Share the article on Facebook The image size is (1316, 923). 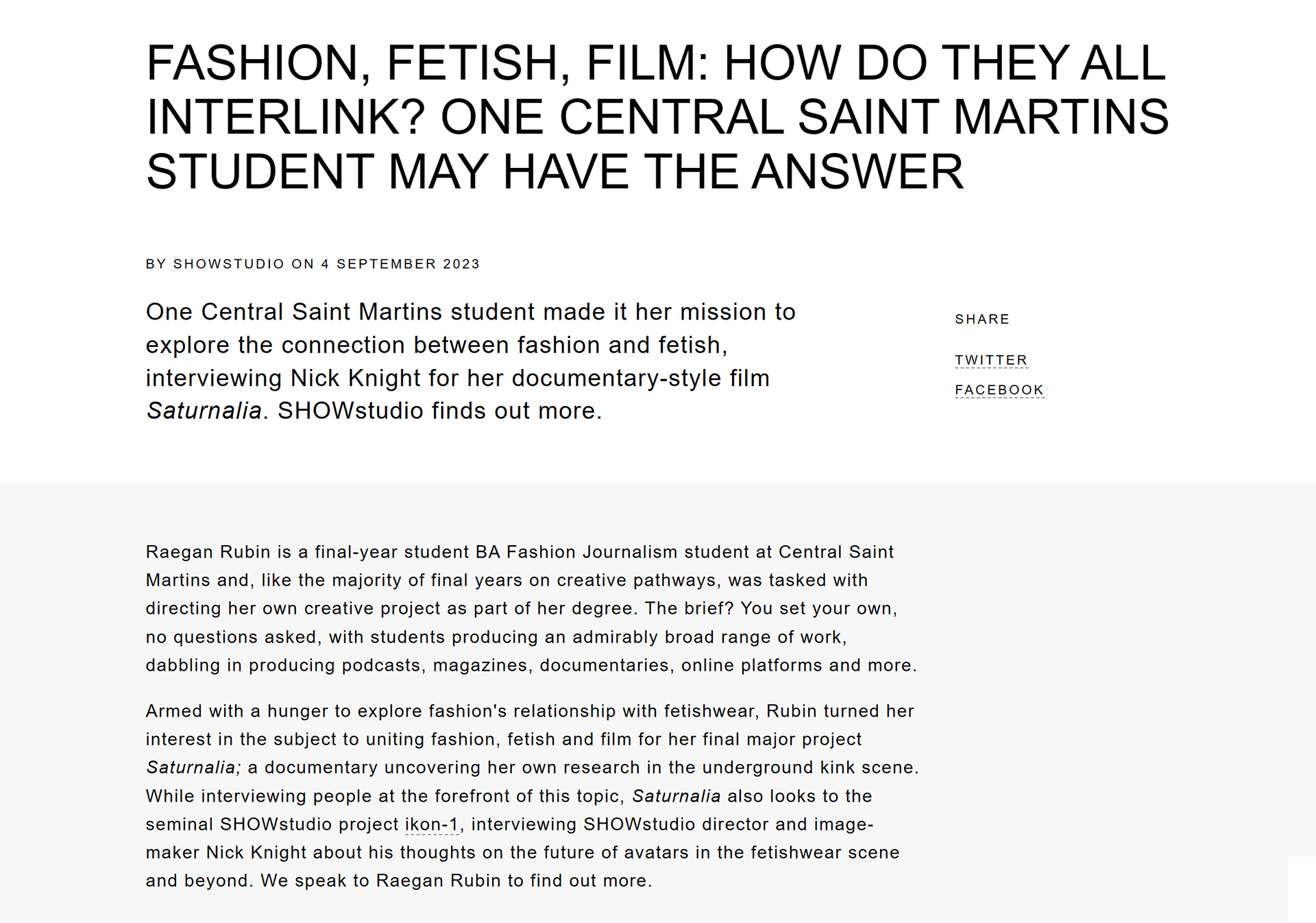(999, 390)
